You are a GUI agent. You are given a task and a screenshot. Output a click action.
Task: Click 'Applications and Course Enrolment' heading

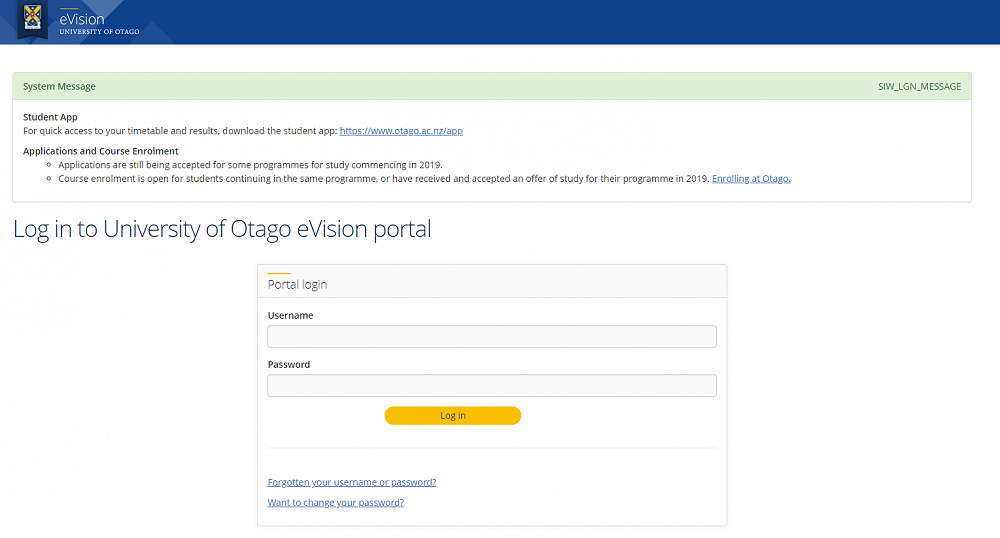(x=101, y=151)
